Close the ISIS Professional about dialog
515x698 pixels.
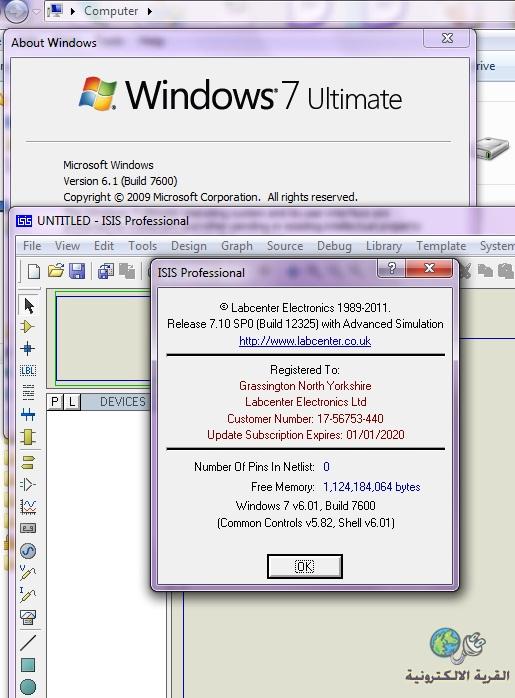[x=430, y=268]
